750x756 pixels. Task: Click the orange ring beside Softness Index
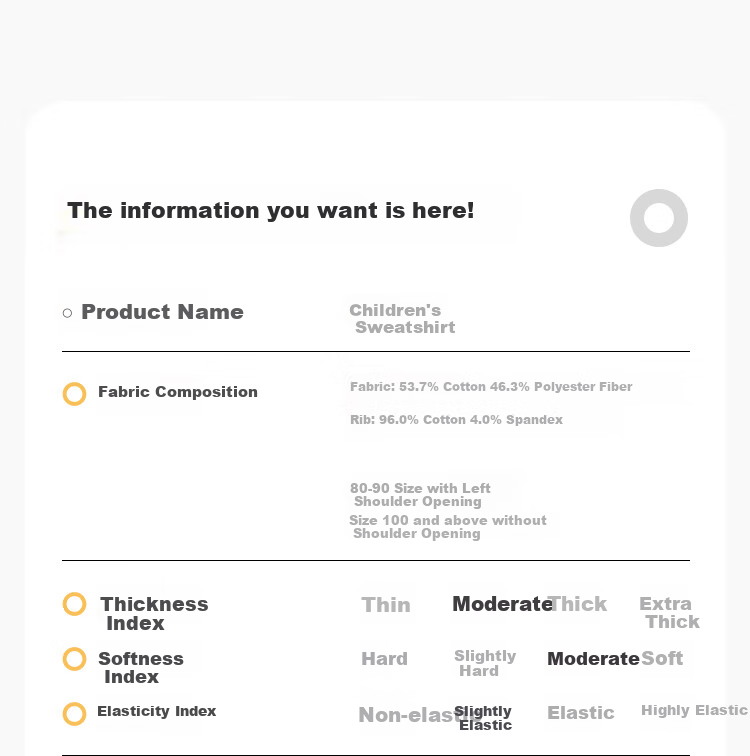[x=74, y=659]
